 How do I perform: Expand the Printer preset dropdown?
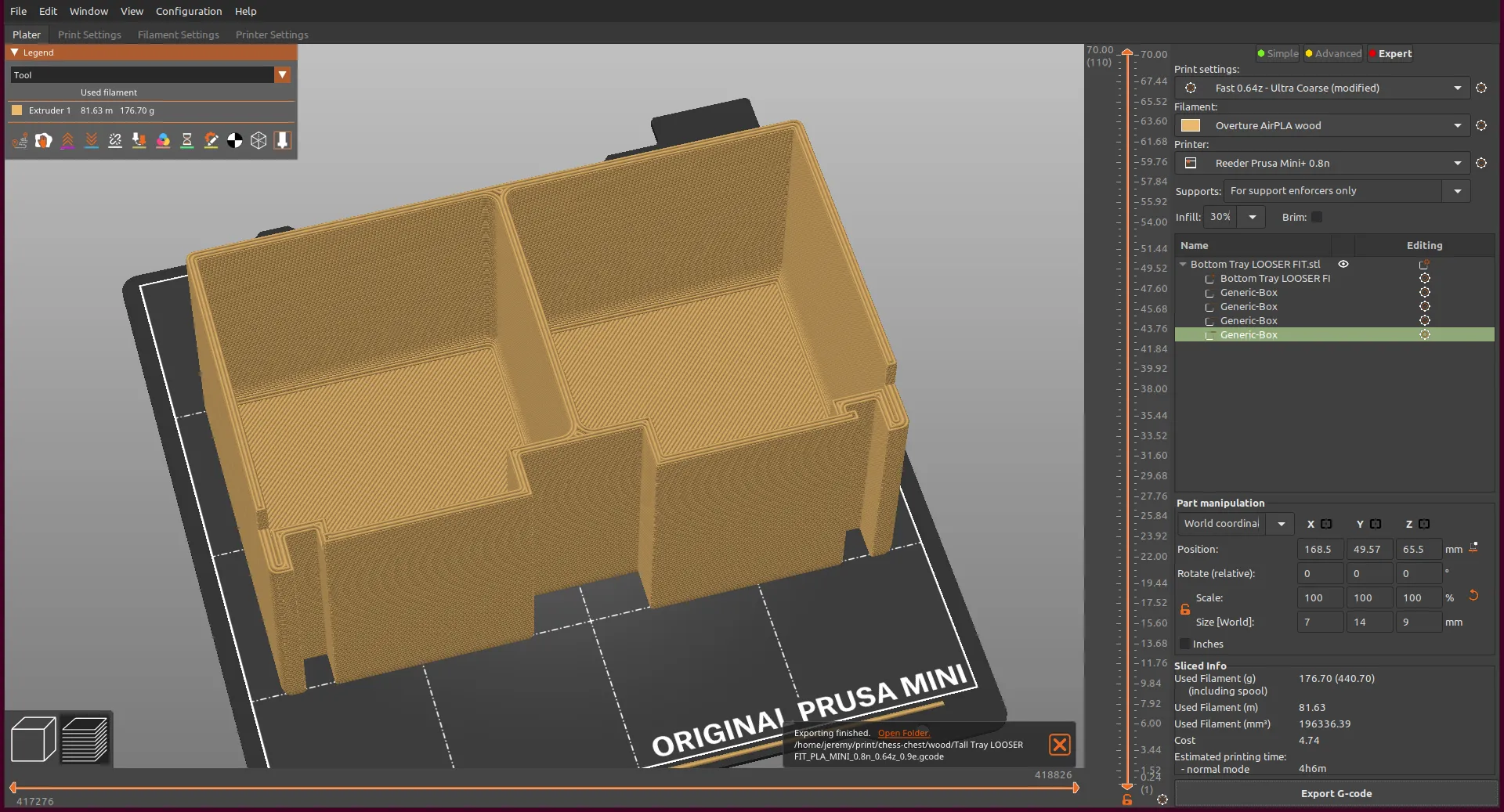(1457, 164)
